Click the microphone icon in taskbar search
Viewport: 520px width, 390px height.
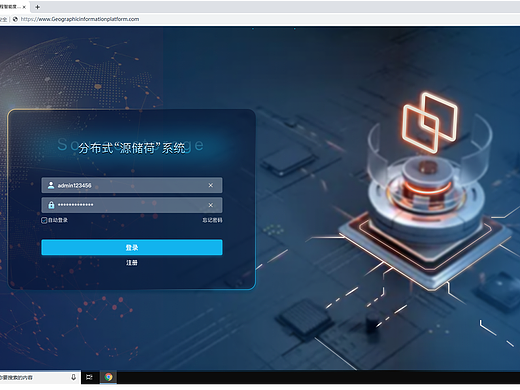tap(73, 377)
